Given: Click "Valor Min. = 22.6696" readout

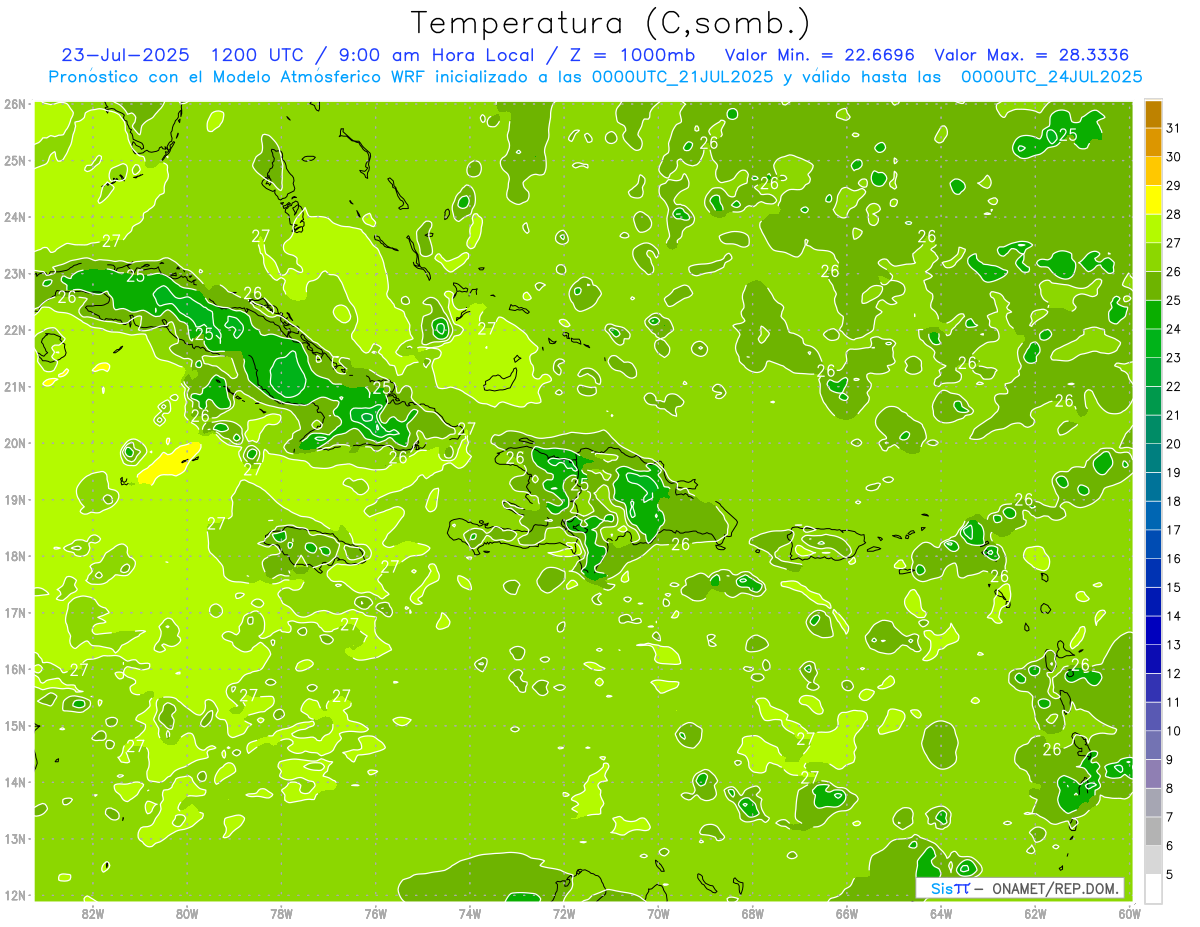Looking at the screenshot, I should [820, 54].
